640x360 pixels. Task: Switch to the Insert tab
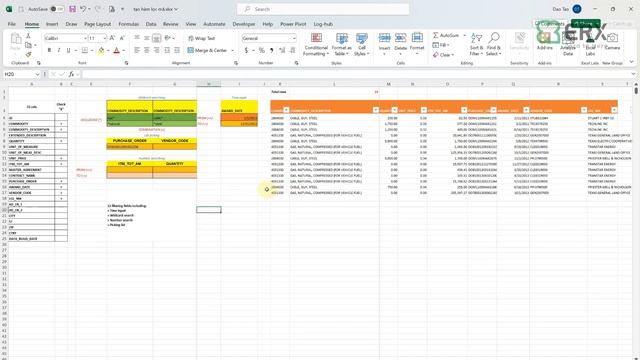52,24
